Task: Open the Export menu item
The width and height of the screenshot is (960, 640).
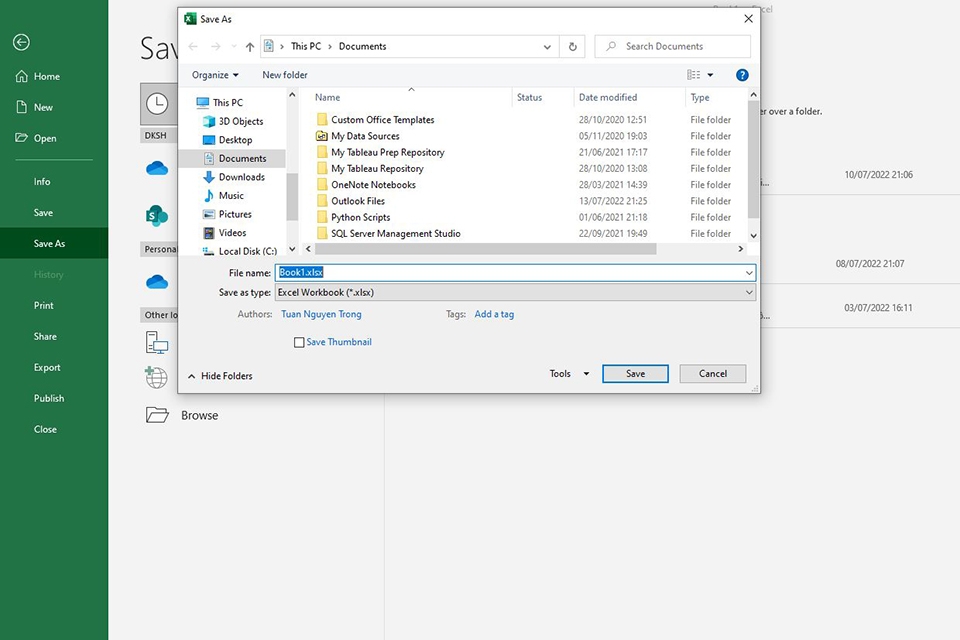Action: coord(47,368)
